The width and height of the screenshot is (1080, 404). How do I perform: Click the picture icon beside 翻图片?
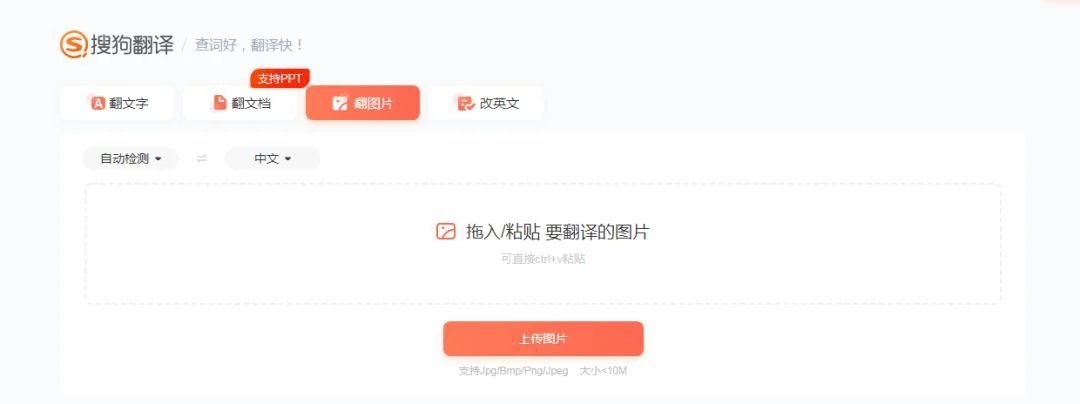(340, 103)
